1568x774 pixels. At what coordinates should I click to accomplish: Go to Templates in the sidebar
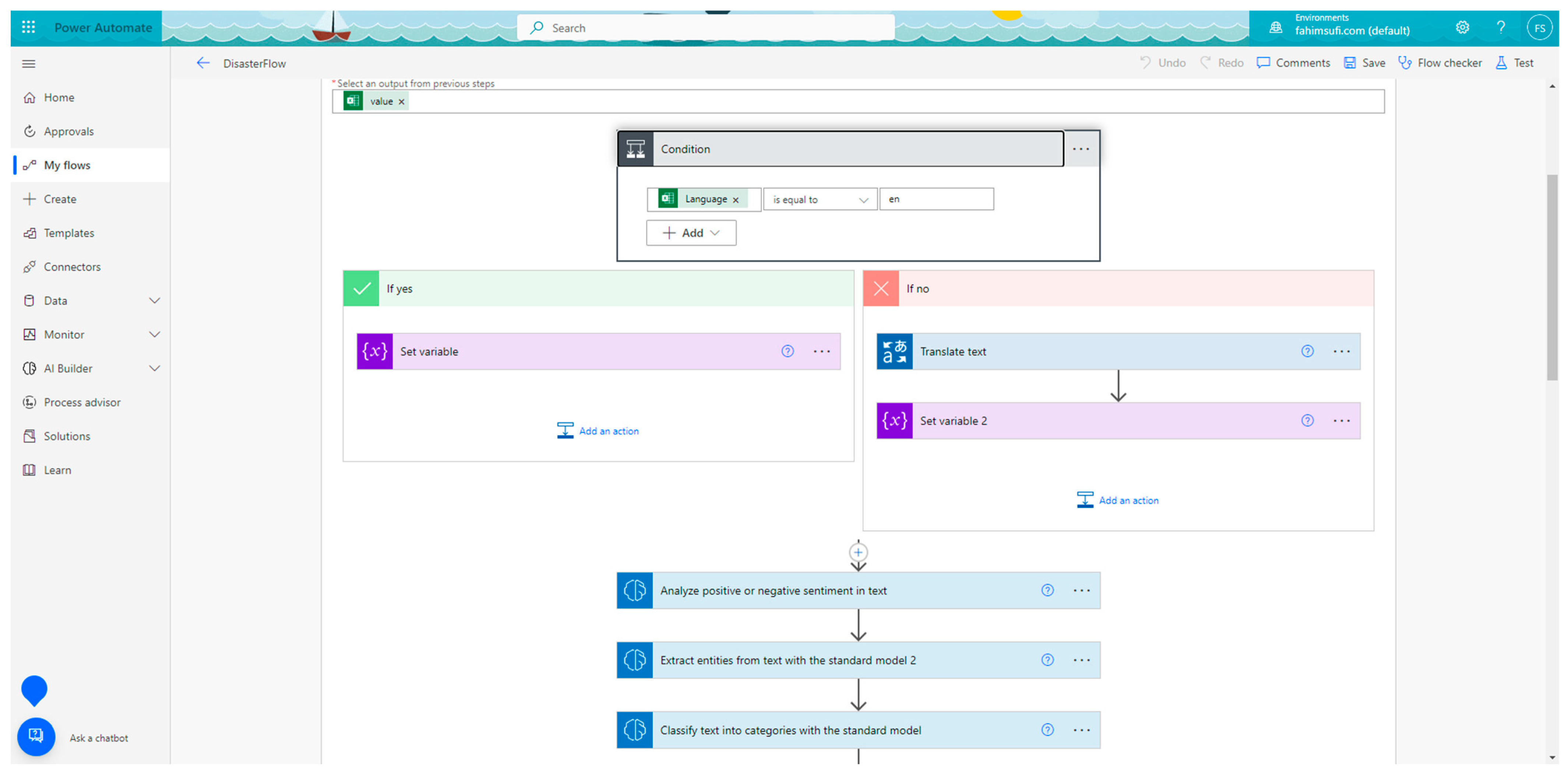[x=68, y=232]
